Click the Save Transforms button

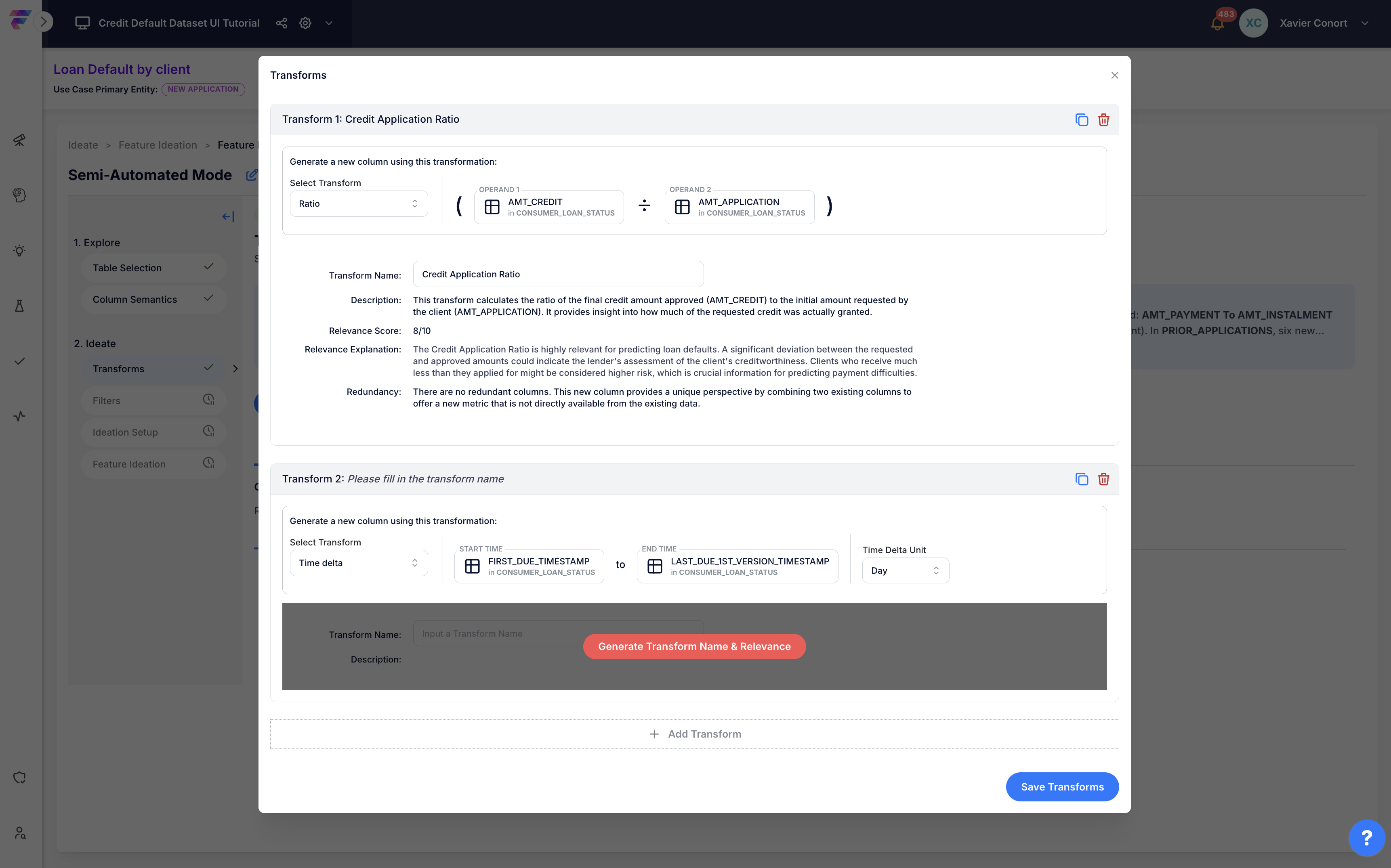(x=1062, y=787)
